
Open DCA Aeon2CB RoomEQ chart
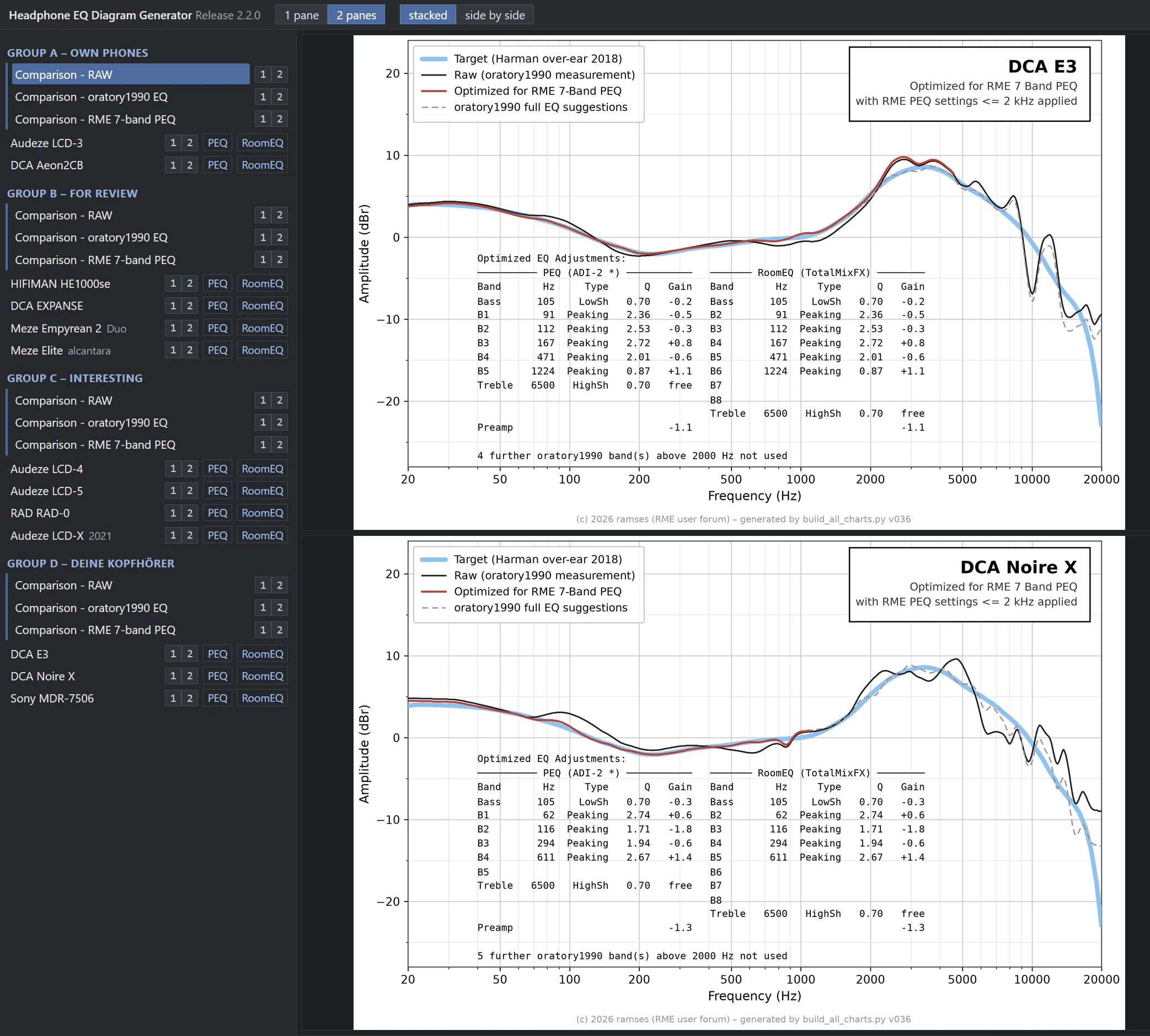(x=262, y=165)
